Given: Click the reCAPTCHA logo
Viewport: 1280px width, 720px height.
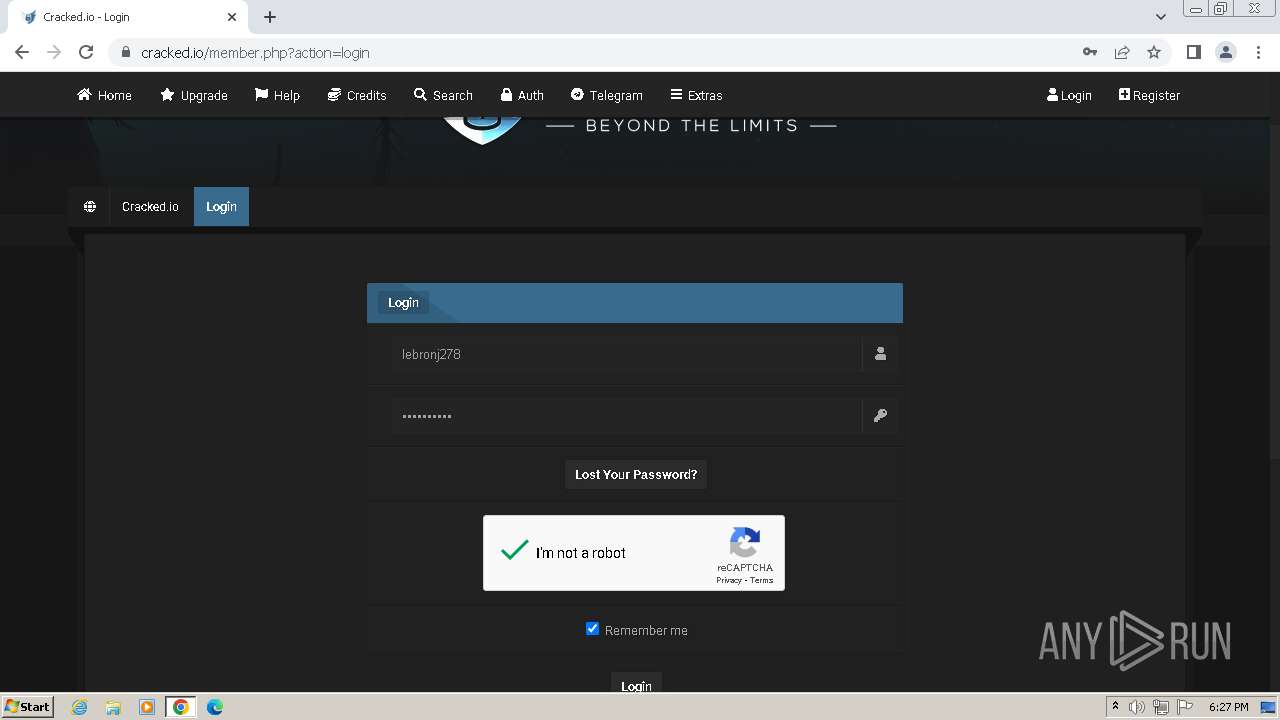Looking at the screenshot, I should click(x=745, y=543).
